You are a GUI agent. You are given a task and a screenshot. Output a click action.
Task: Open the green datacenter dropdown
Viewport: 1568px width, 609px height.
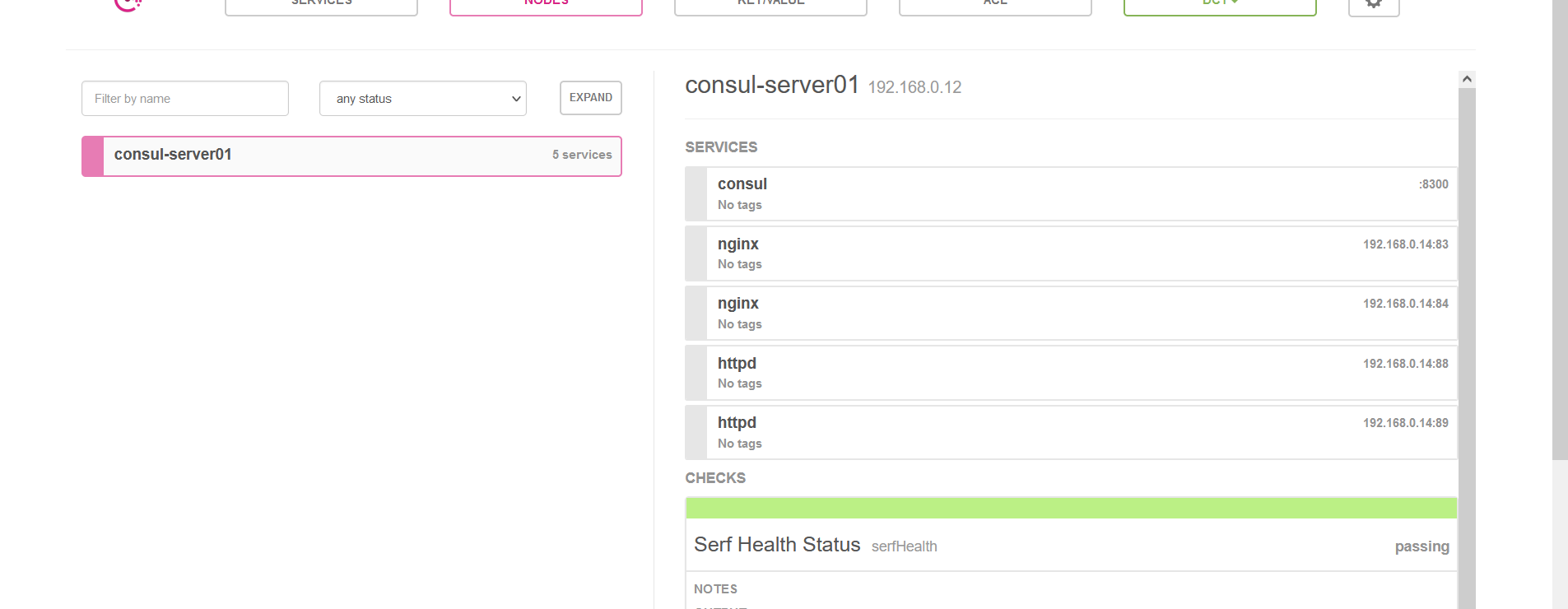click(x=1220, y=5)
